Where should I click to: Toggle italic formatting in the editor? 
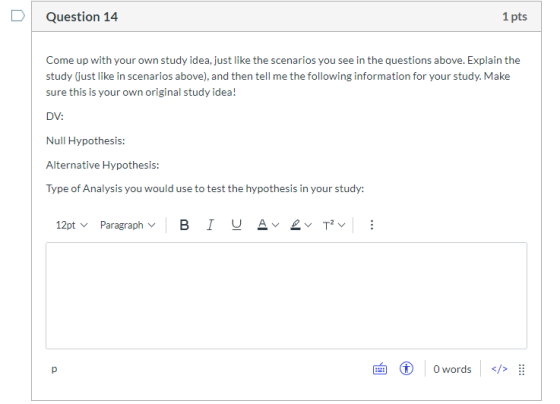[210, 225]
